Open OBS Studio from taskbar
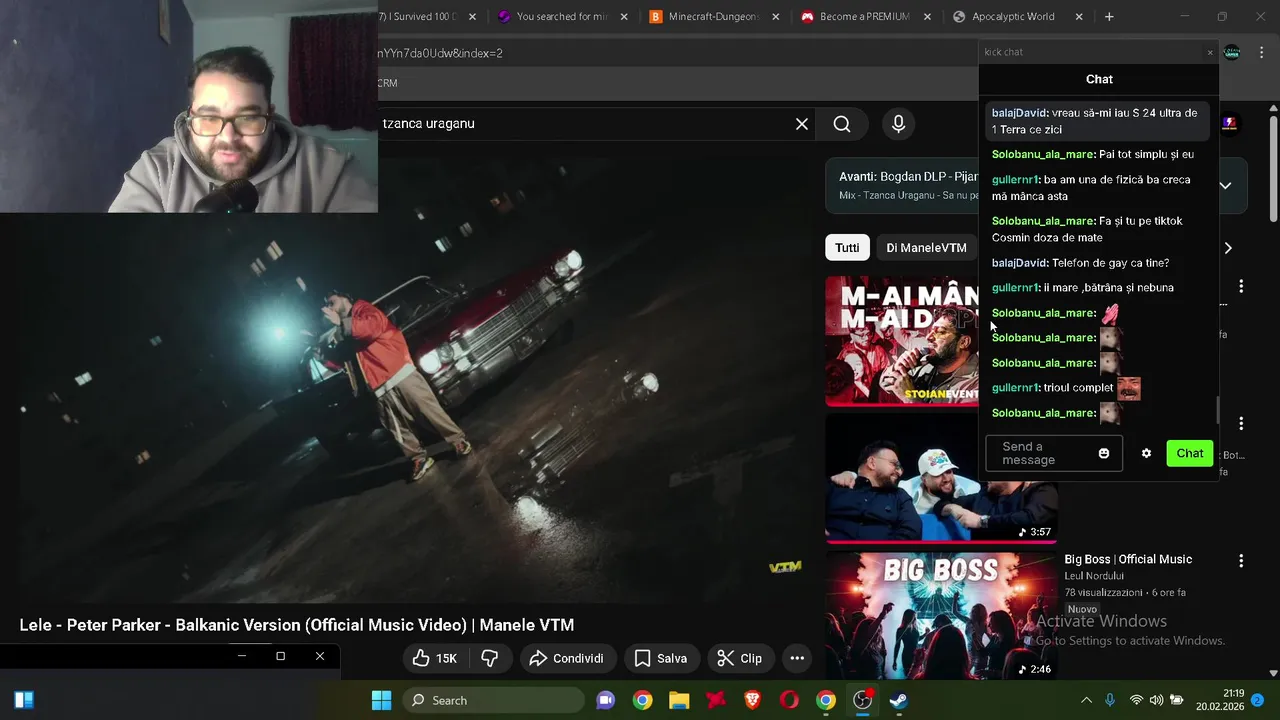 click(862, 700)
